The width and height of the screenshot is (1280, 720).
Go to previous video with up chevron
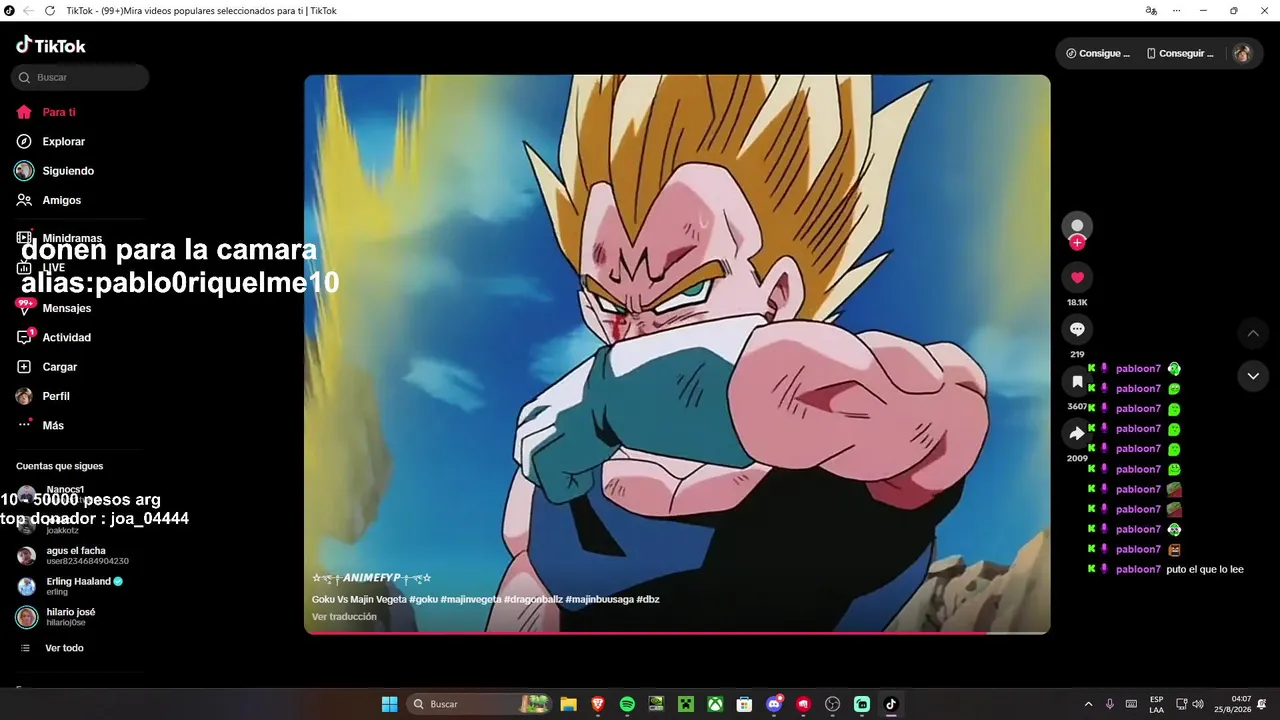click(1253, 333)
